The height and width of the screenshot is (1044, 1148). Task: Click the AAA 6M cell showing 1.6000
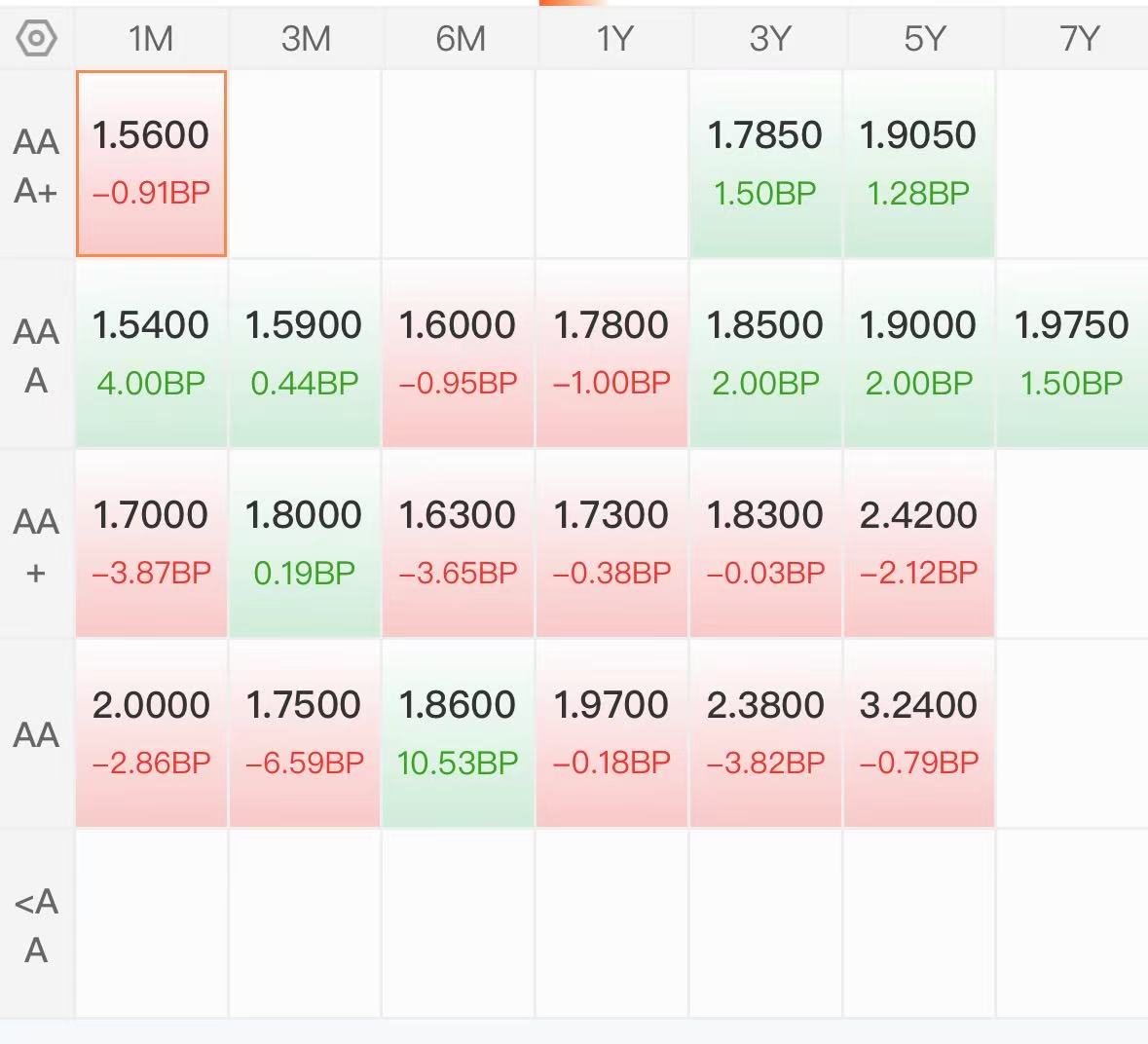459,354
